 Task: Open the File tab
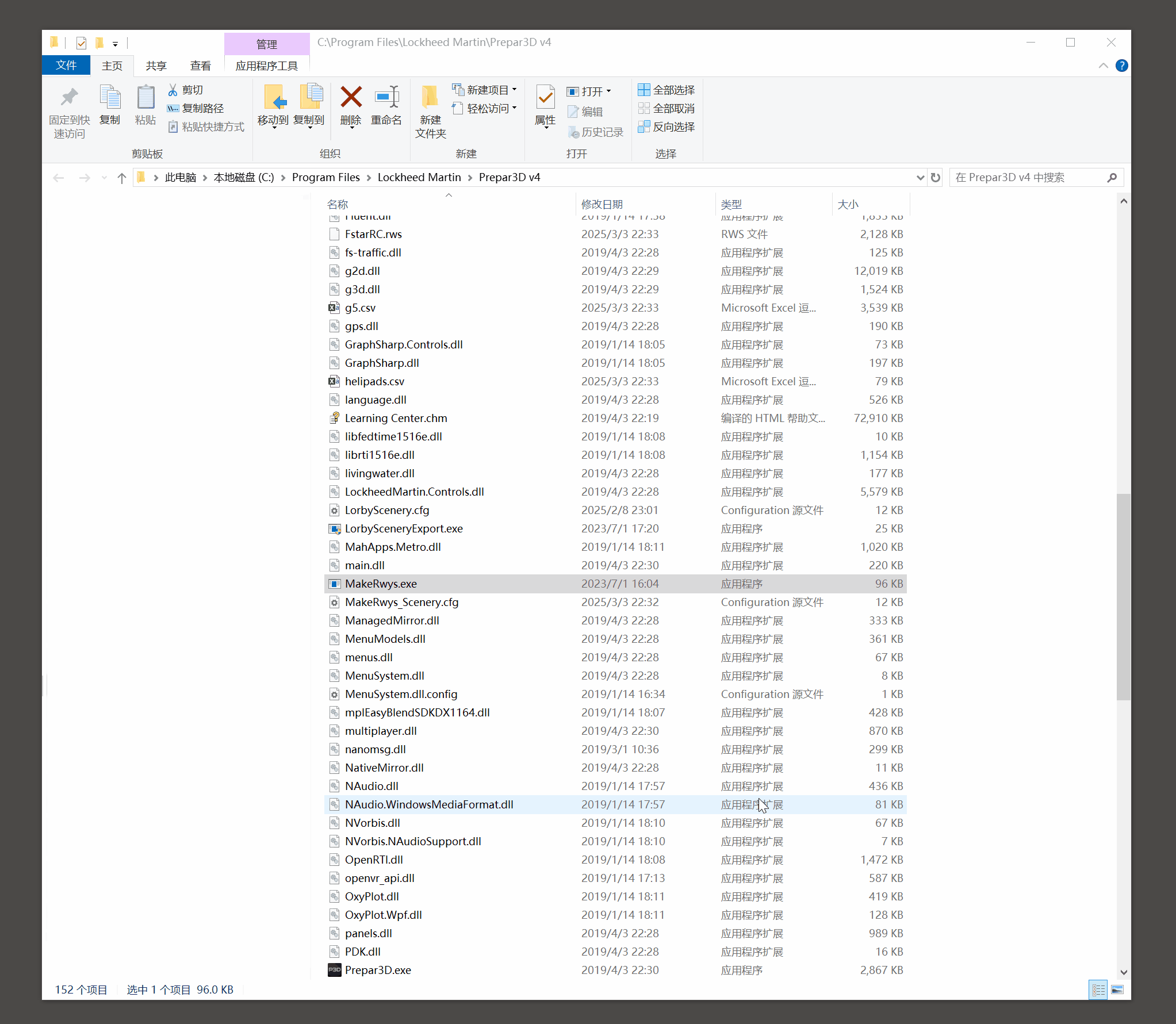pyautogui.click(x=66, y=65)
